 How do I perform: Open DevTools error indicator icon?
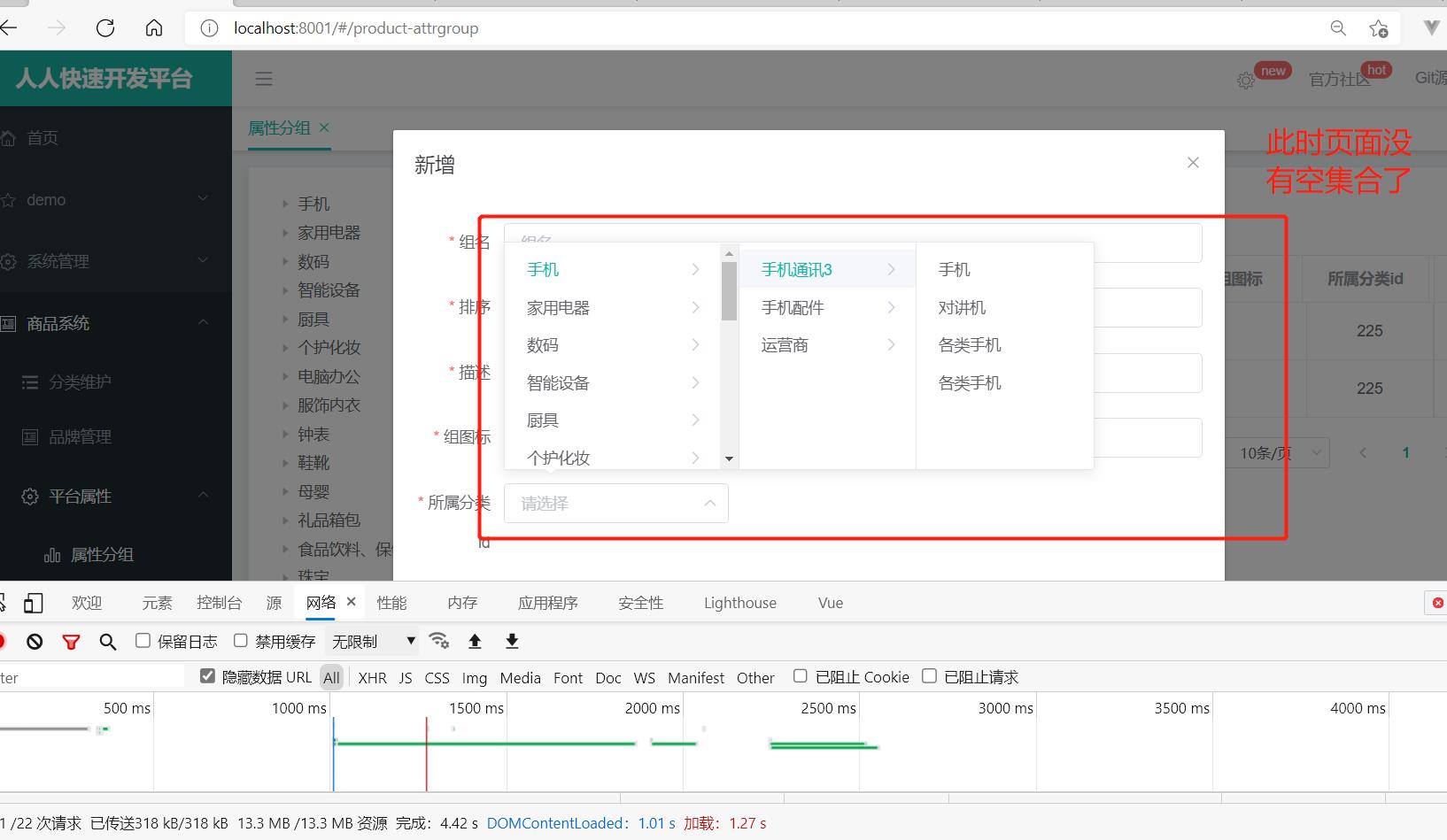point(1437,603)
